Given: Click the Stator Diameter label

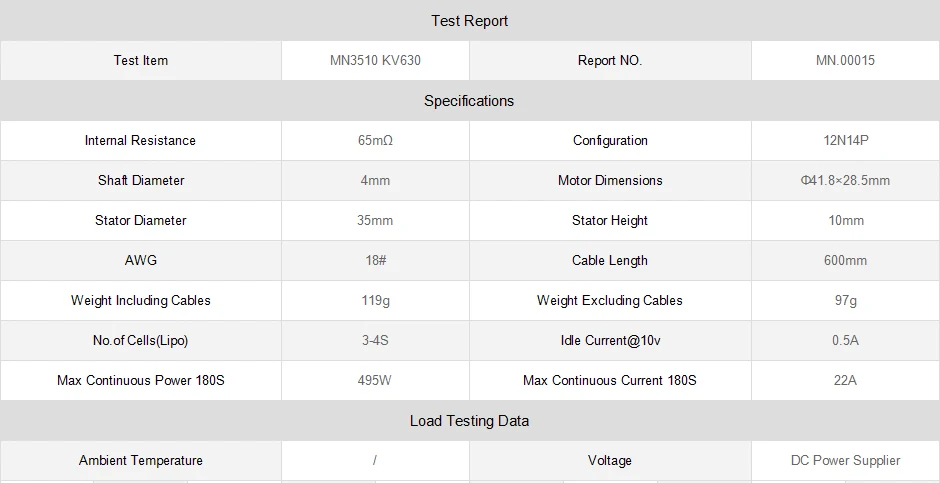Looking at the screenshot, I should [x=140, y=221].
